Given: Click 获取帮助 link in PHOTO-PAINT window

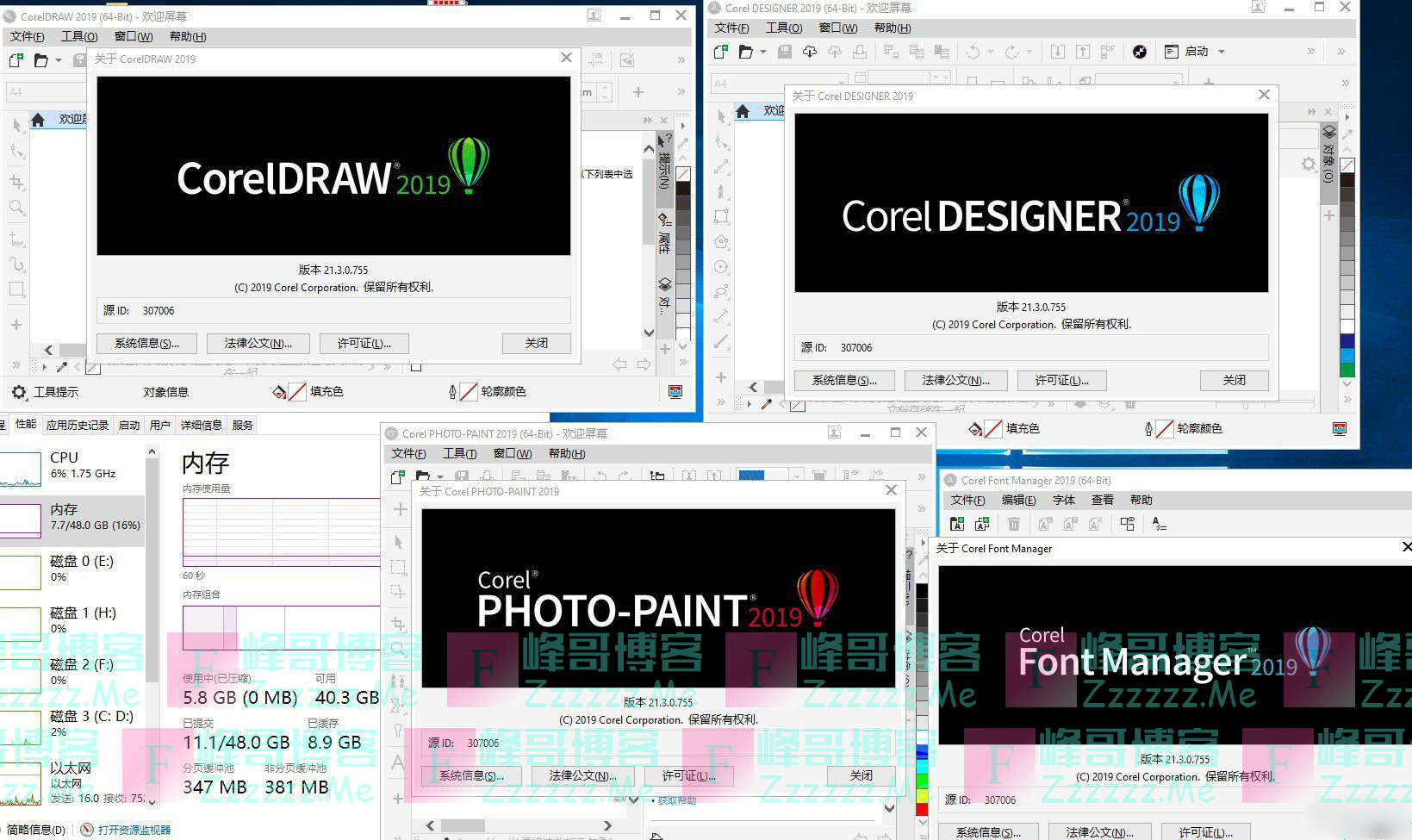Looking at the screenshot, I should coord(677,800).
